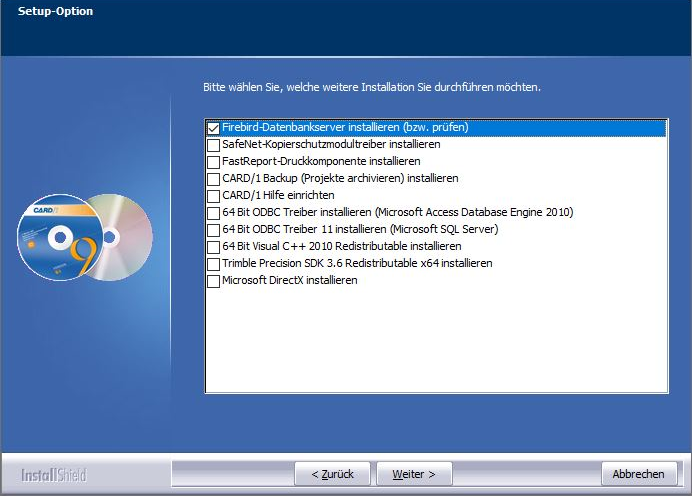The height and width of the screenshot is (496, 692).
Task: Select 'CARD/1 Backup (Projekte archivieren) installieren' text
Action: pos(340,178)
